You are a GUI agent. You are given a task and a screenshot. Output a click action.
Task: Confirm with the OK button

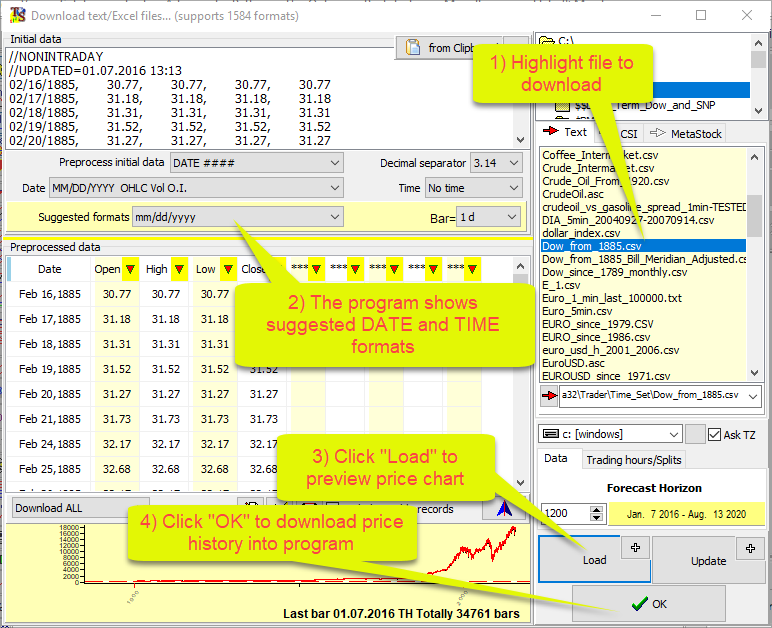[648, 604]
